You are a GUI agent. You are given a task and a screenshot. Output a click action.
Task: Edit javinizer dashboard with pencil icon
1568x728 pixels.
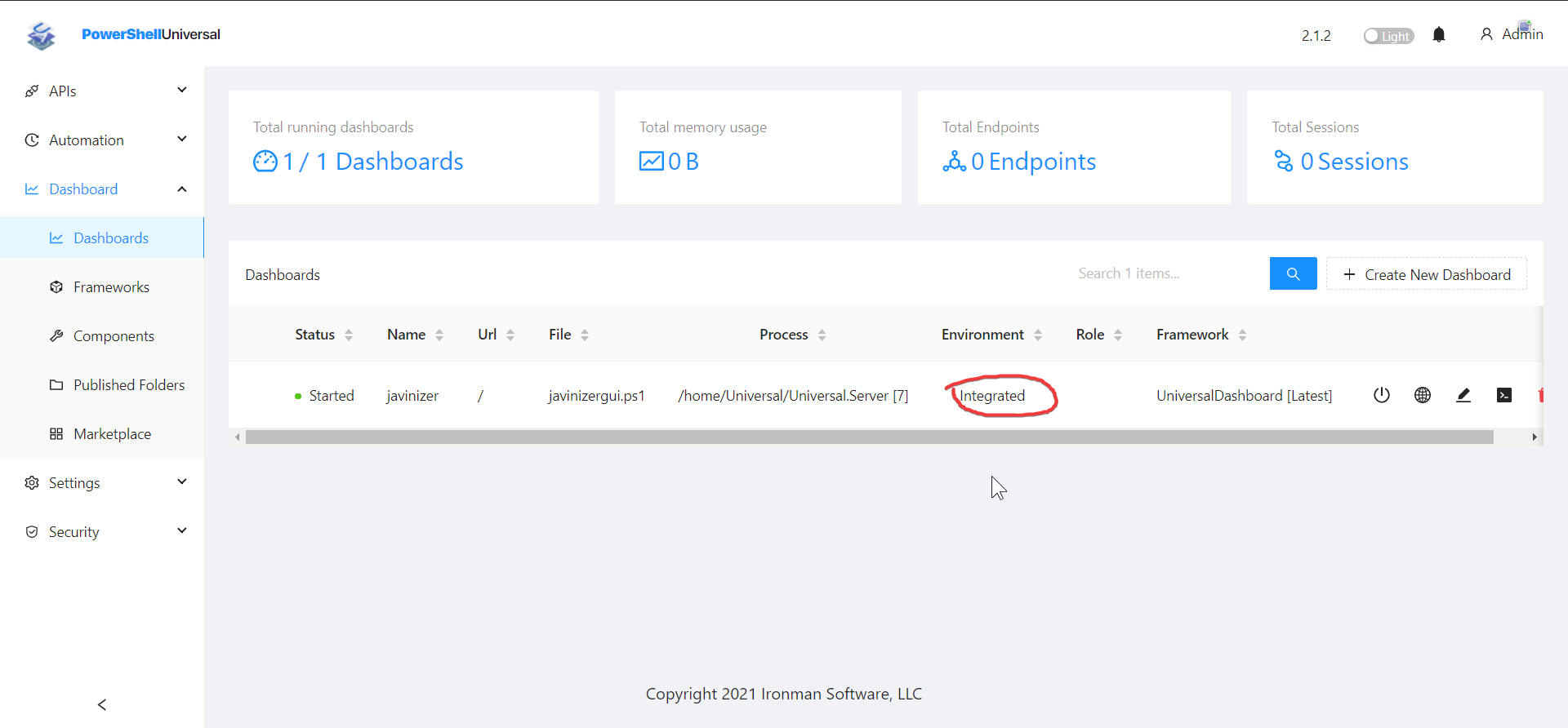coord(1463,395)
